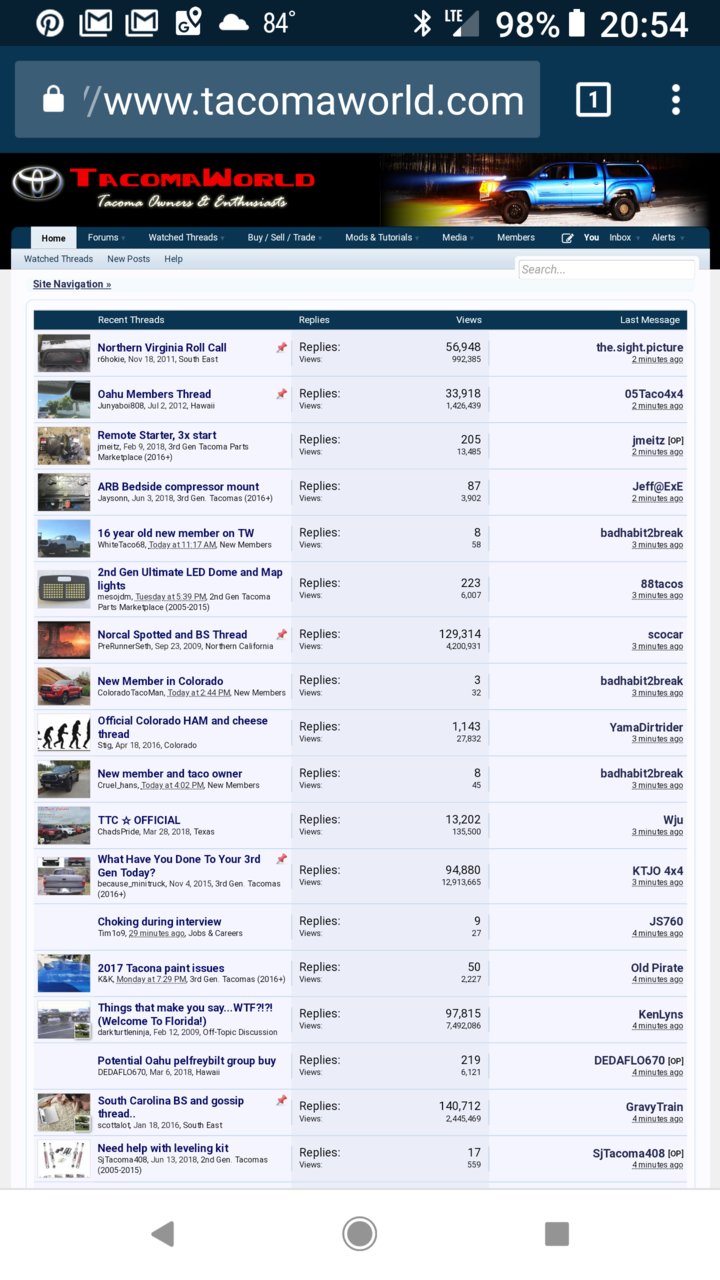
Task: Open the New Posts sub-navigation link
Action: [128, 259]
